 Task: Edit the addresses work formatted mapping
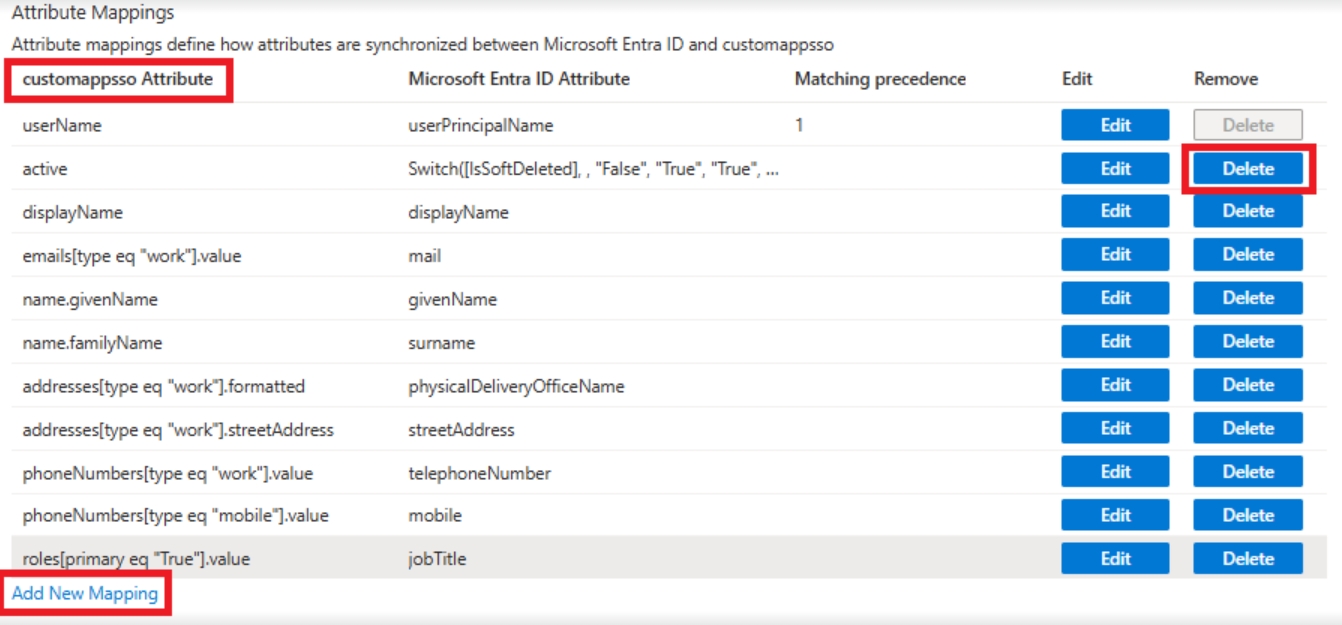[1115, 385]
